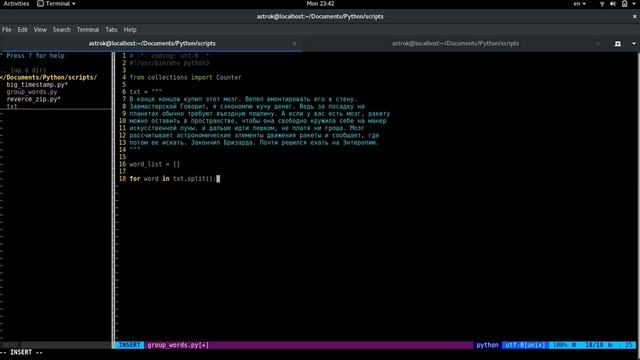Open the Search menu

(x=62, y=30)
